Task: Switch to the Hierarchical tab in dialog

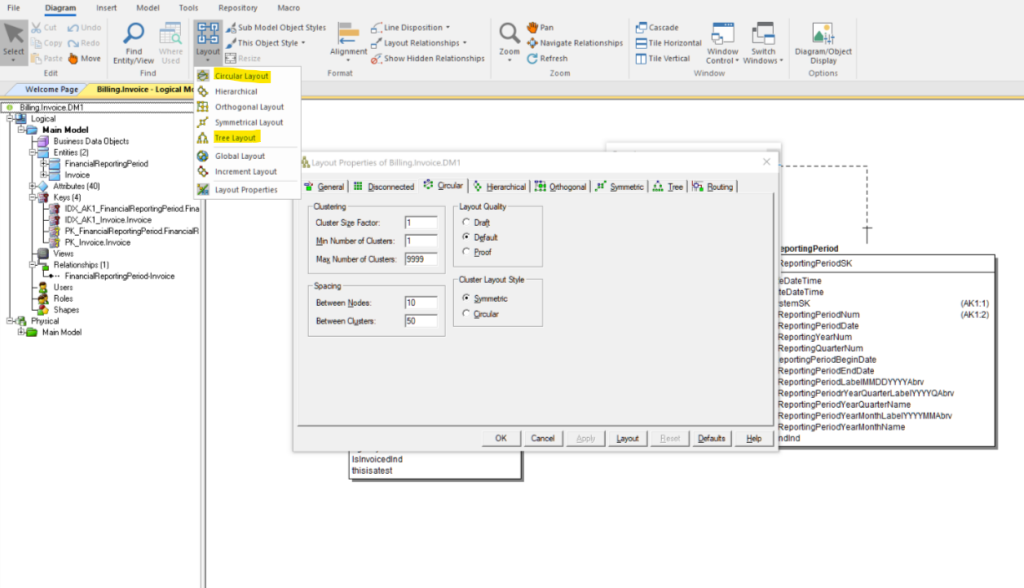Action: tap(500, 187)
